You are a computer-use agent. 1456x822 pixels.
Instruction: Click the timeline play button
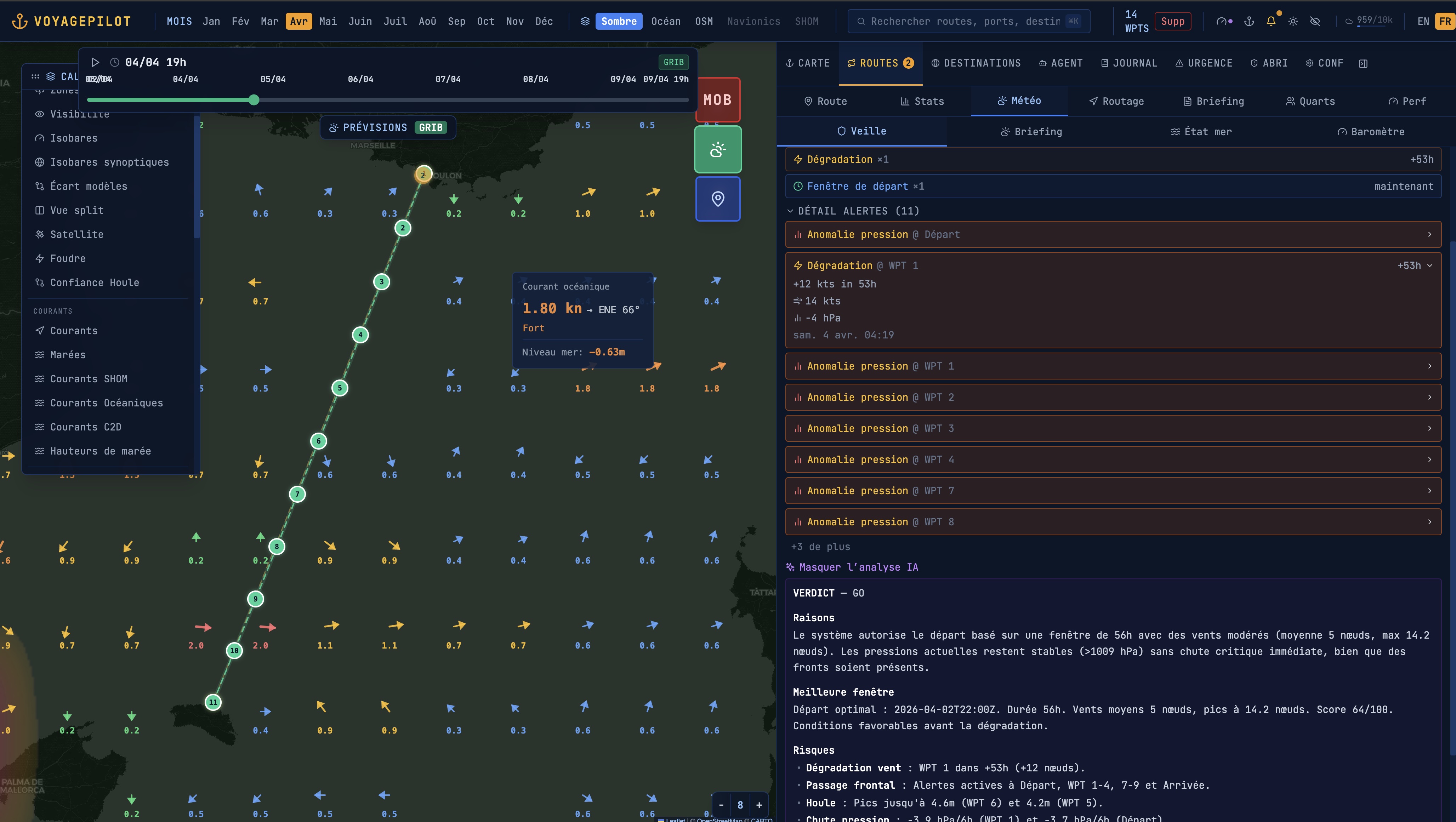[96, 62]
